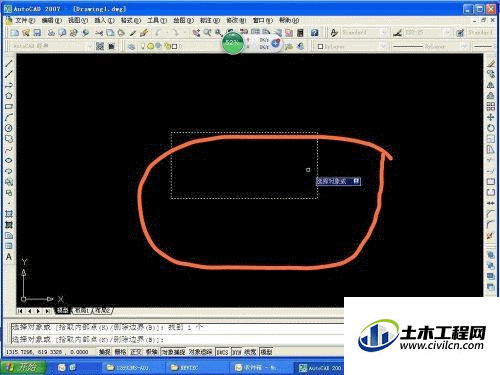Viewport: 500px width, 375px height.
Task: Click the Save icon in standard toolbar
Action: point(37,33)
